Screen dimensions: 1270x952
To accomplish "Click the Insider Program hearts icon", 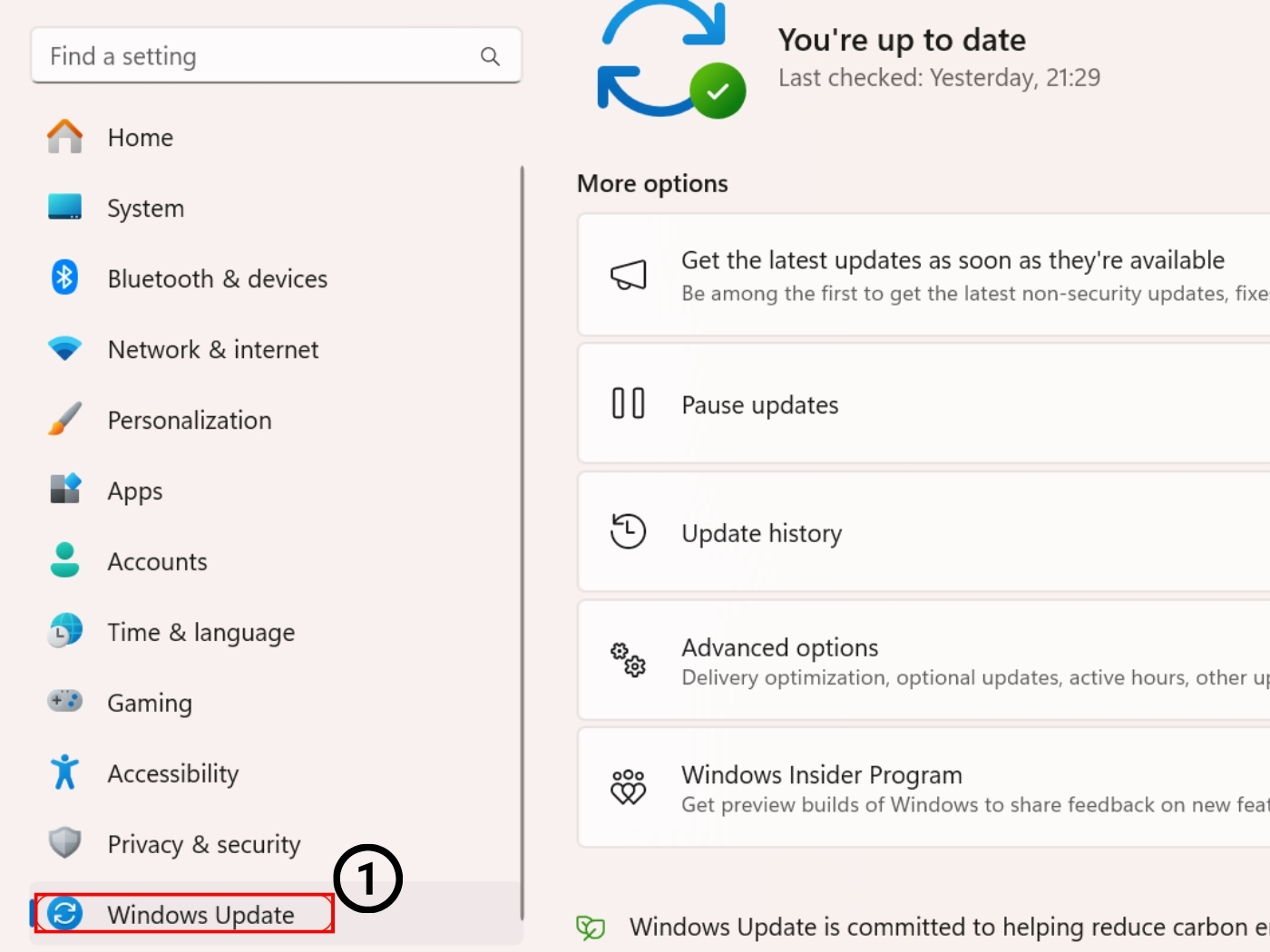I will 628,787.
